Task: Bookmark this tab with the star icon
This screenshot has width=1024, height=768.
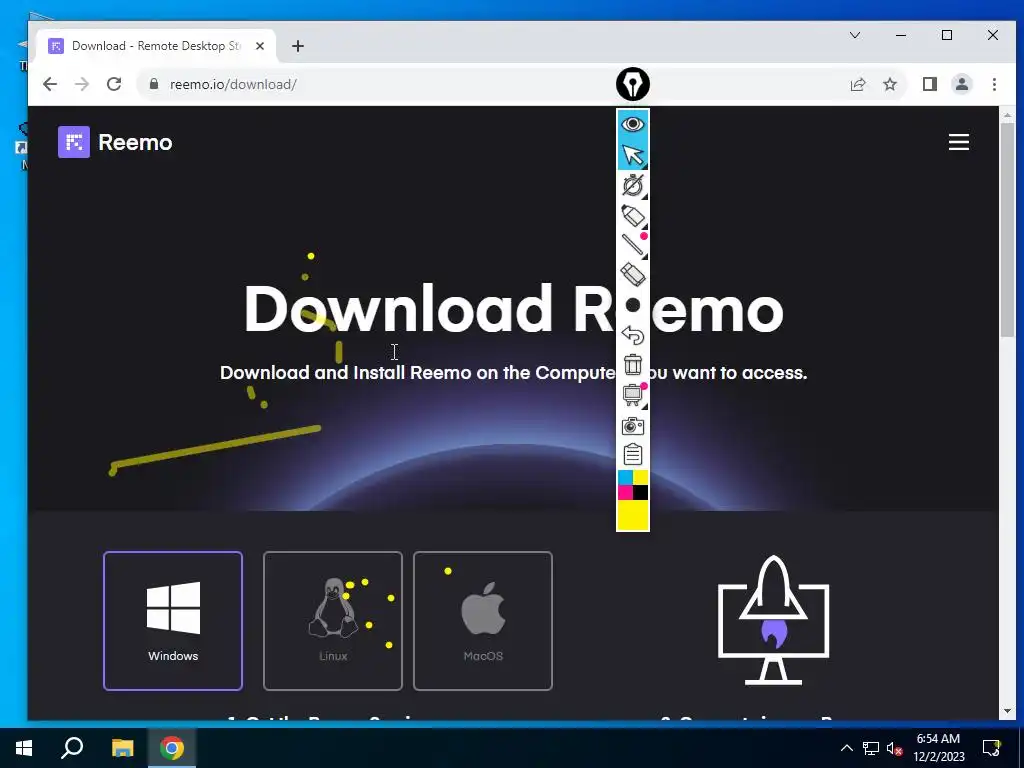Action: [890, 84]
